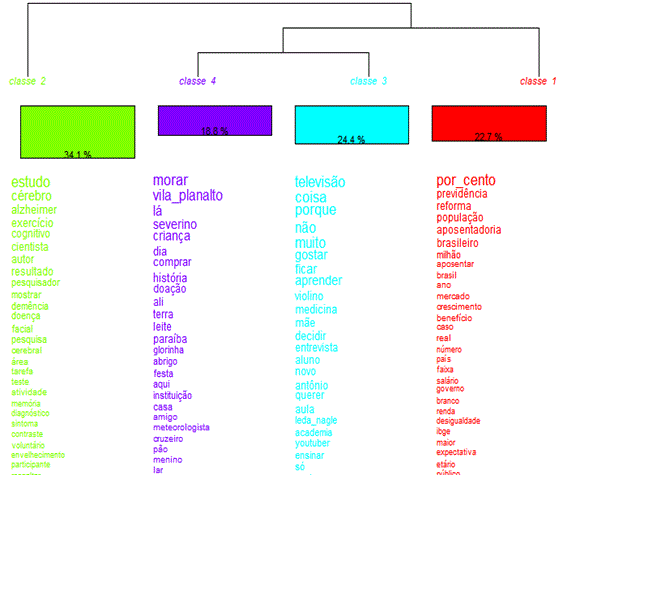Click the word 'por_cento' in red
This screenshot has width=661, height=591.
(x=466, y=181)
